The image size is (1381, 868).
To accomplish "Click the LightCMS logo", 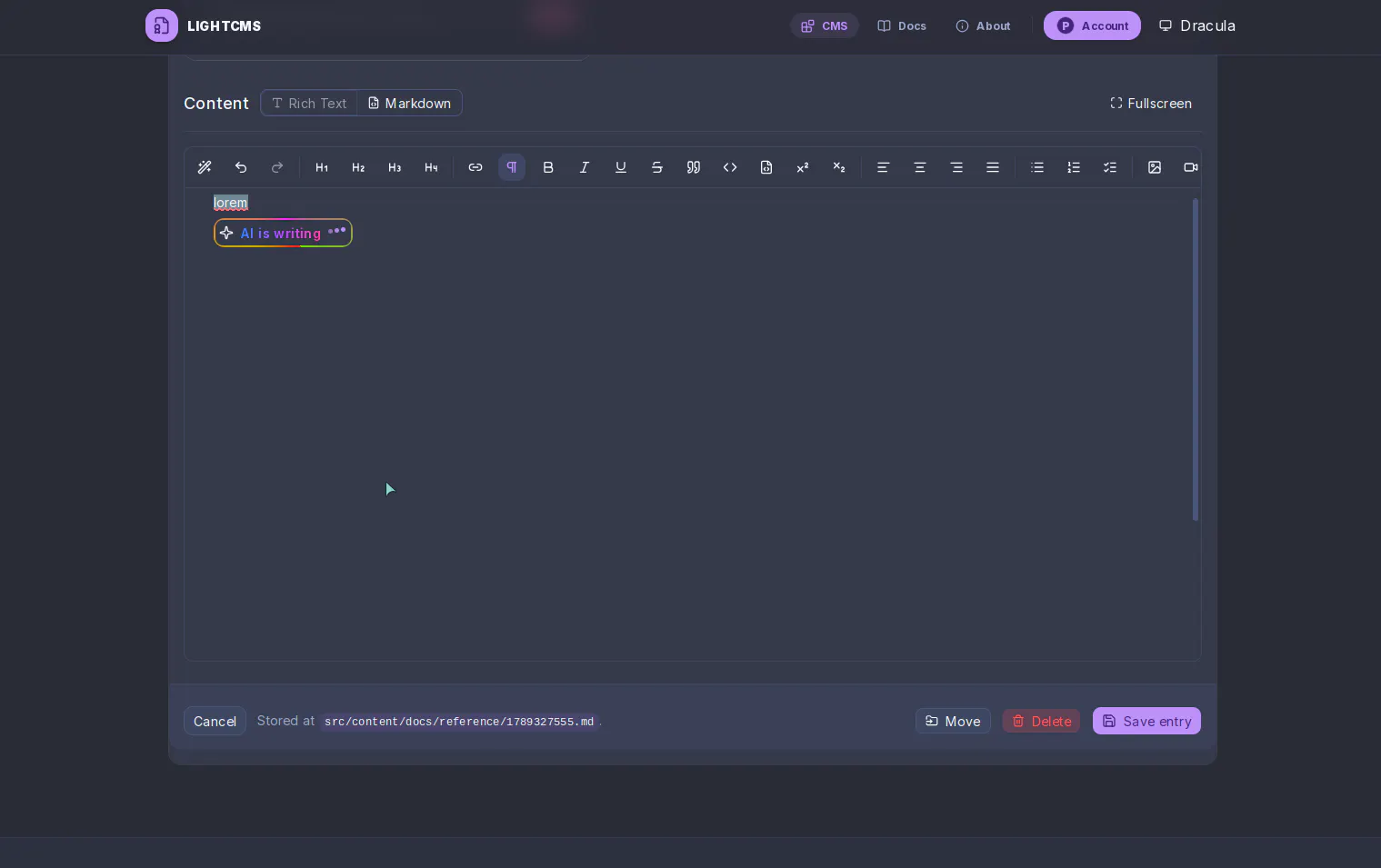I will [x=204, y=26].
